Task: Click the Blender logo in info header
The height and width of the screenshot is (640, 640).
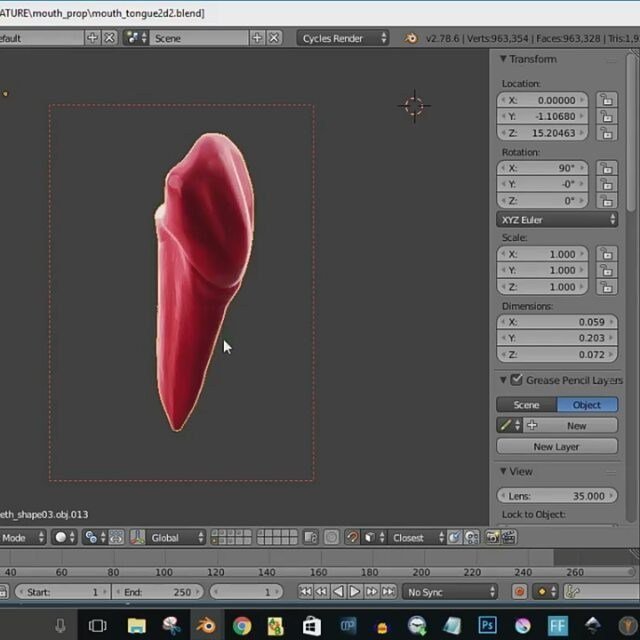Action: tap(411, 38)
